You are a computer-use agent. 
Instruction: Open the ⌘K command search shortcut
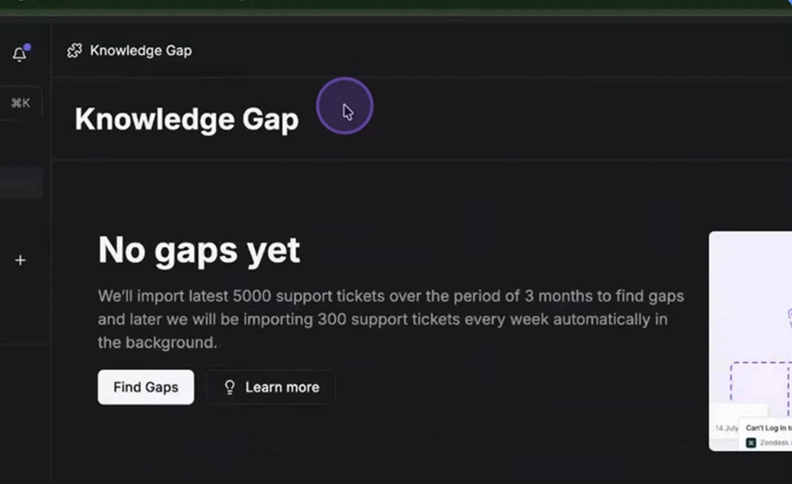tap(20, 103)
